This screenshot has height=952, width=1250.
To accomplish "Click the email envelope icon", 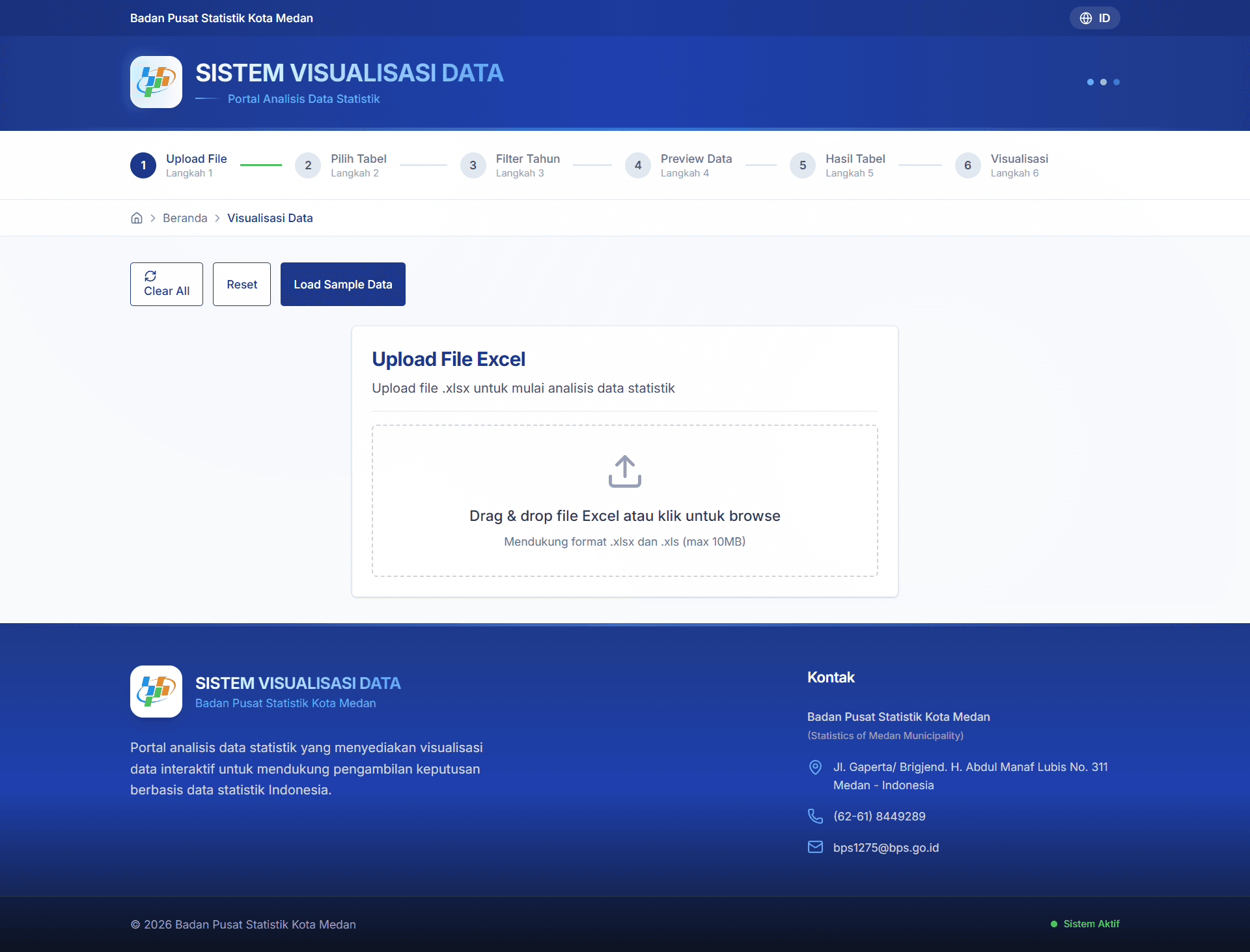I will pyautogui.click(x=815, y=847).
